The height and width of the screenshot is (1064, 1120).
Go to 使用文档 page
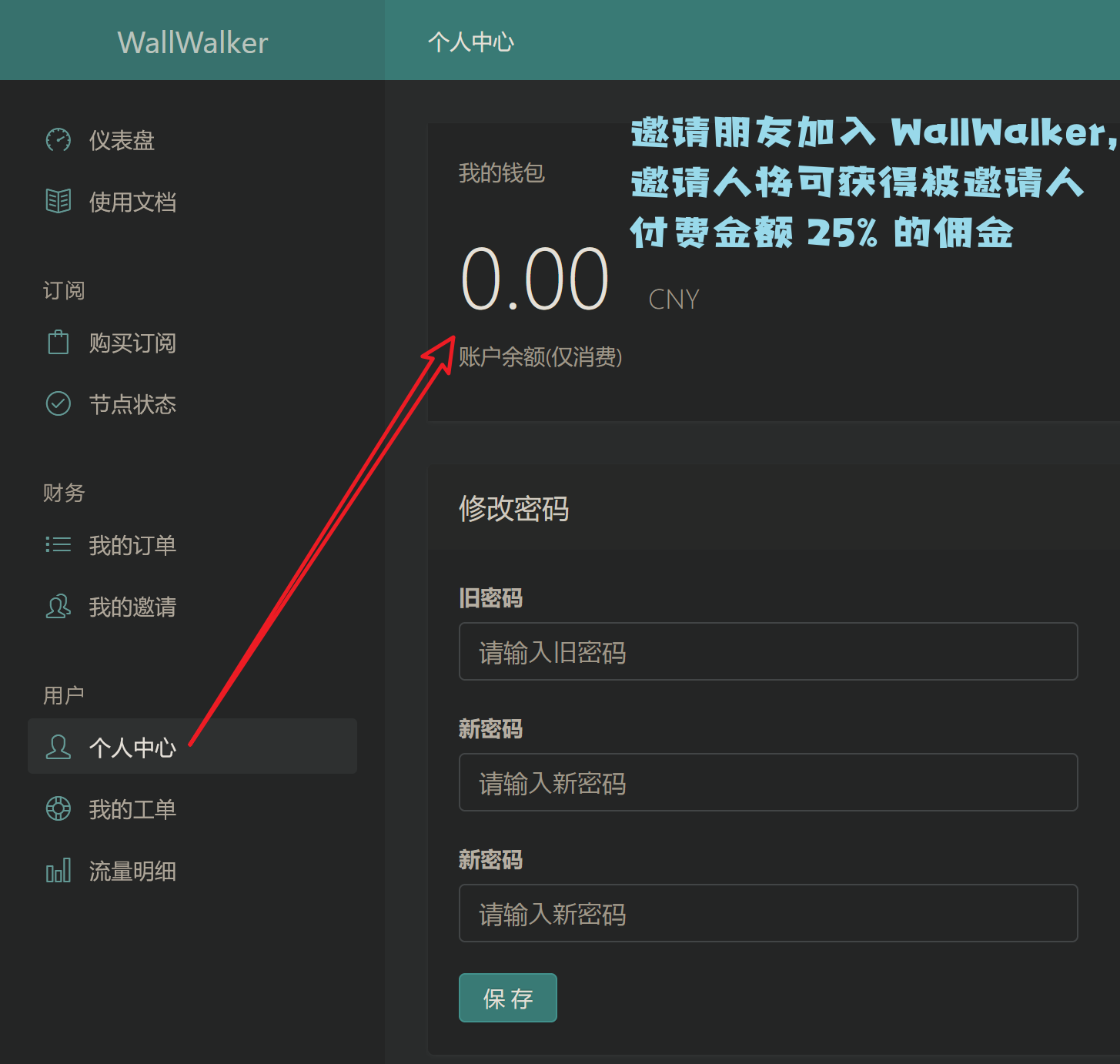click(x=132, y=202)
